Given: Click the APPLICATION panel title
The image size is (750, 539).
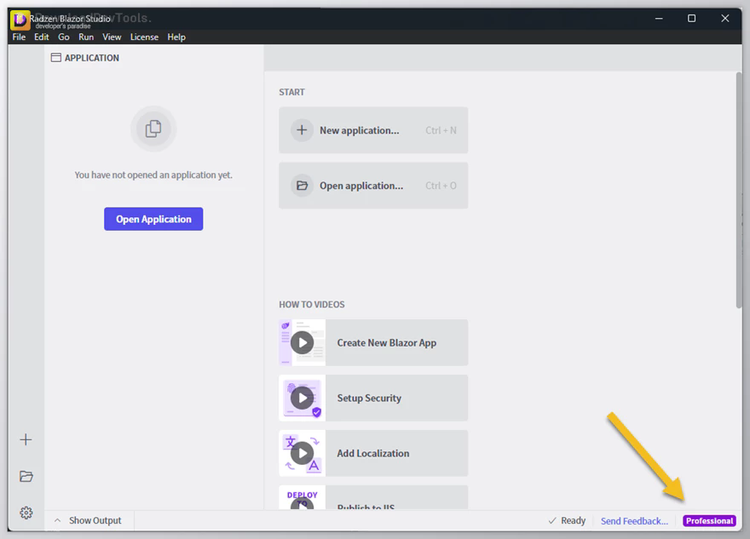Looking at the screenshot, I should coord(92,58).
